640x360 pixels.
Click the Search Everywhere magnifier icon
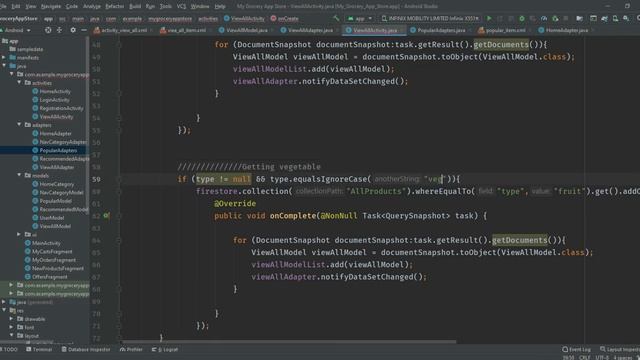click(x=638, y=18)
